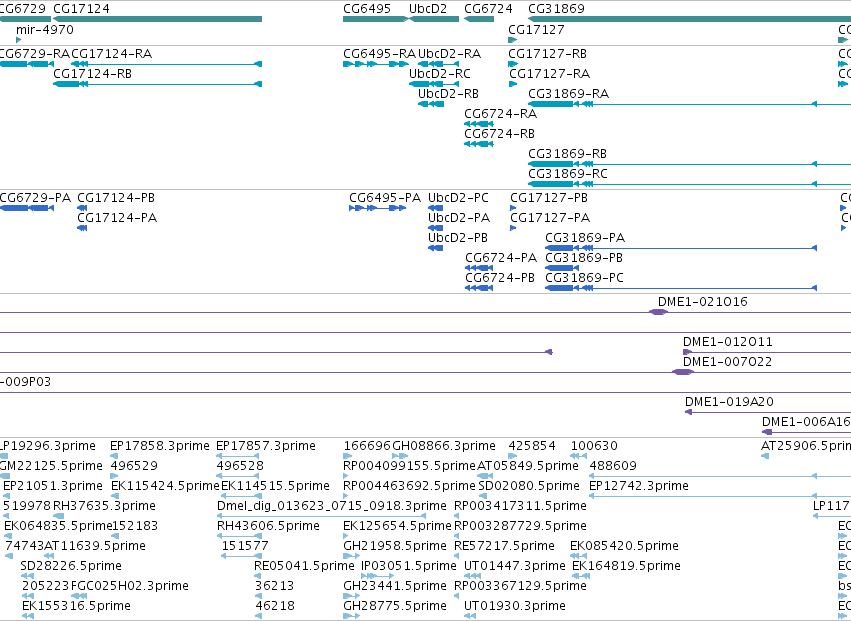Select EST UT01930.3prime label

point(515,606)
